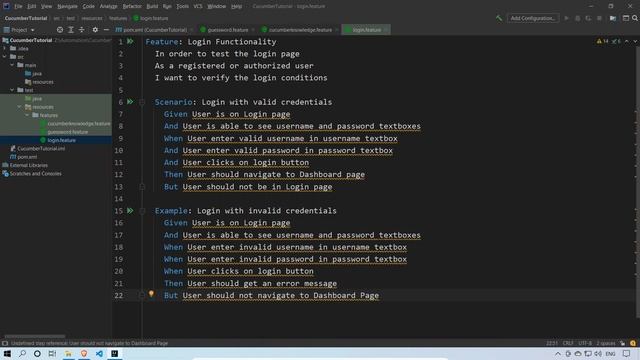The width and height of the screenshot is (640, 360).
Task: Open Visual Studio Code from taskbar
Action: [99, 353]
